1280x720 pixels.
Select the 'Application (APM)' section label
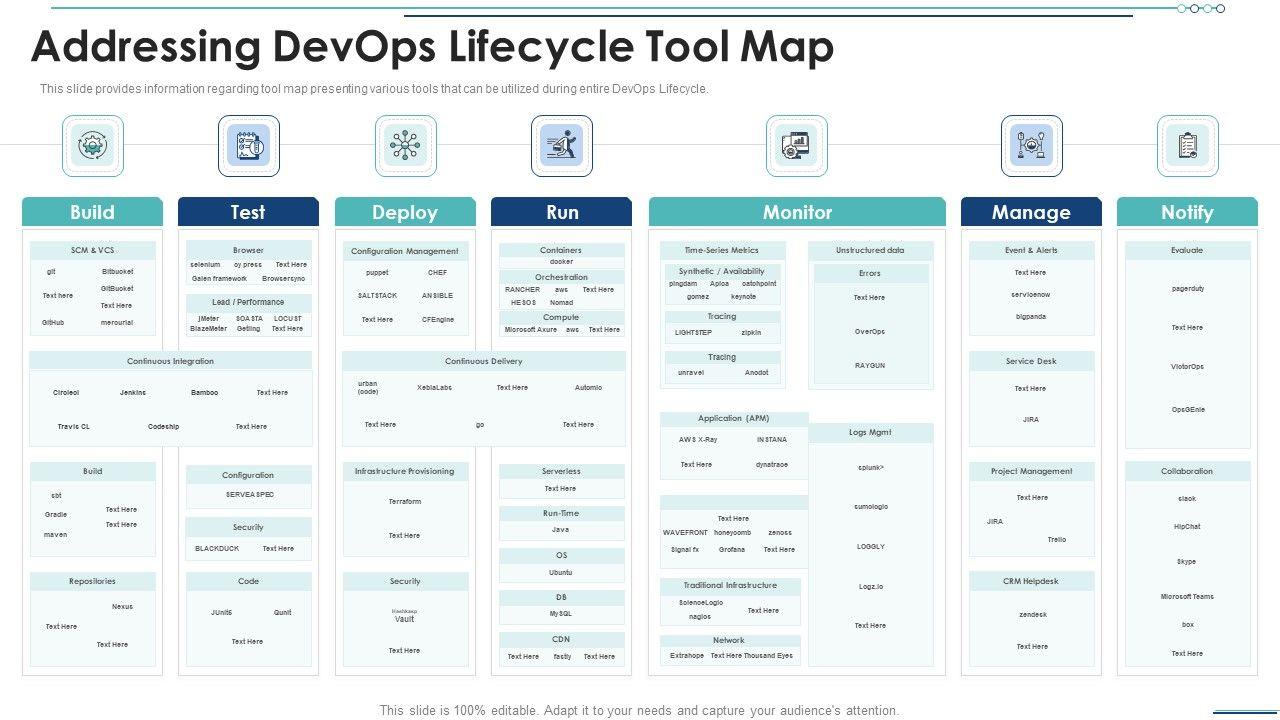point(734,418)
